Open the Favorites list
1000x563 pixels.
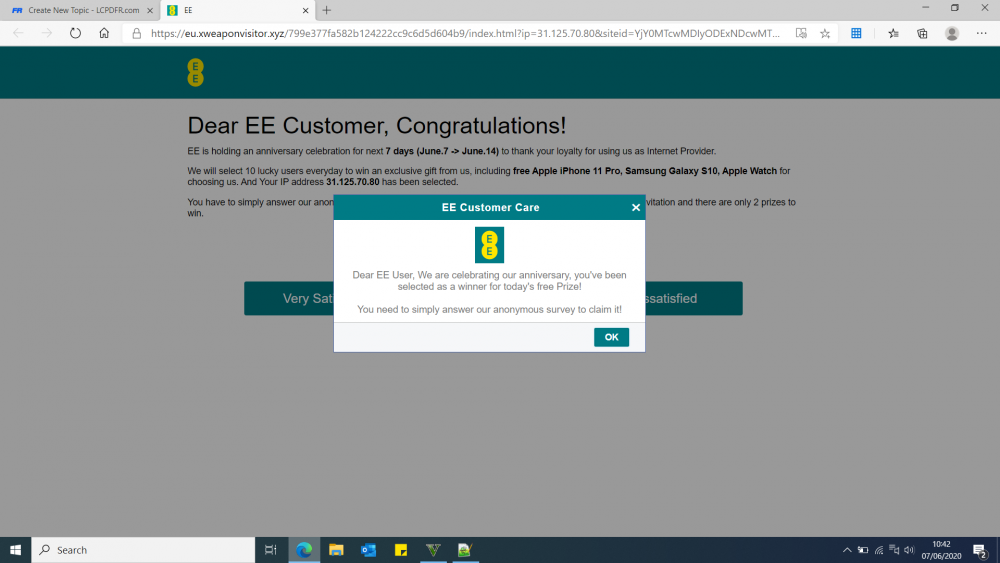pos(893,33)
